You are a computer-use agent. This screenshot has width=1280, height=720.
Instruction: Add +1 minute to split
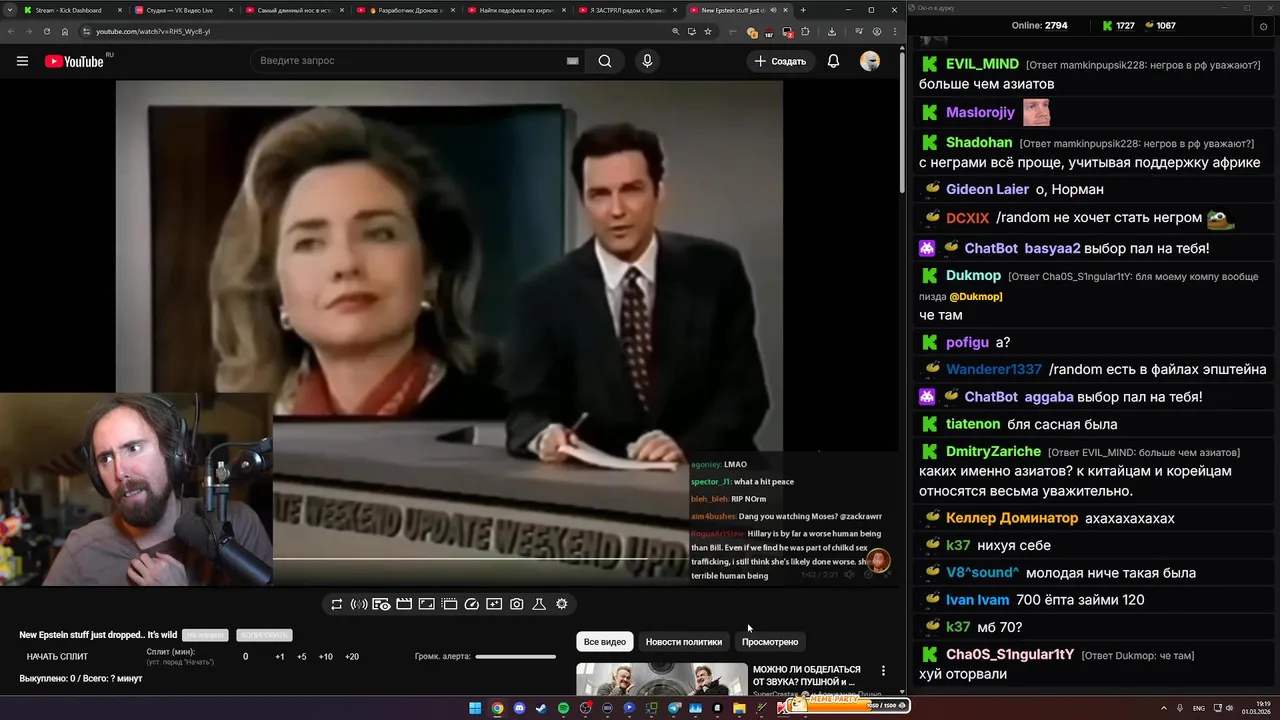pos(280,657)
